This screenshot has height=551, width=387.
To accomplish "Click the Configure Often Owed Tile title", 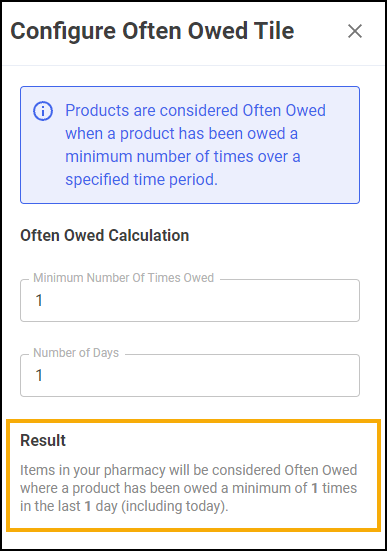I will [x=152, y=32].
